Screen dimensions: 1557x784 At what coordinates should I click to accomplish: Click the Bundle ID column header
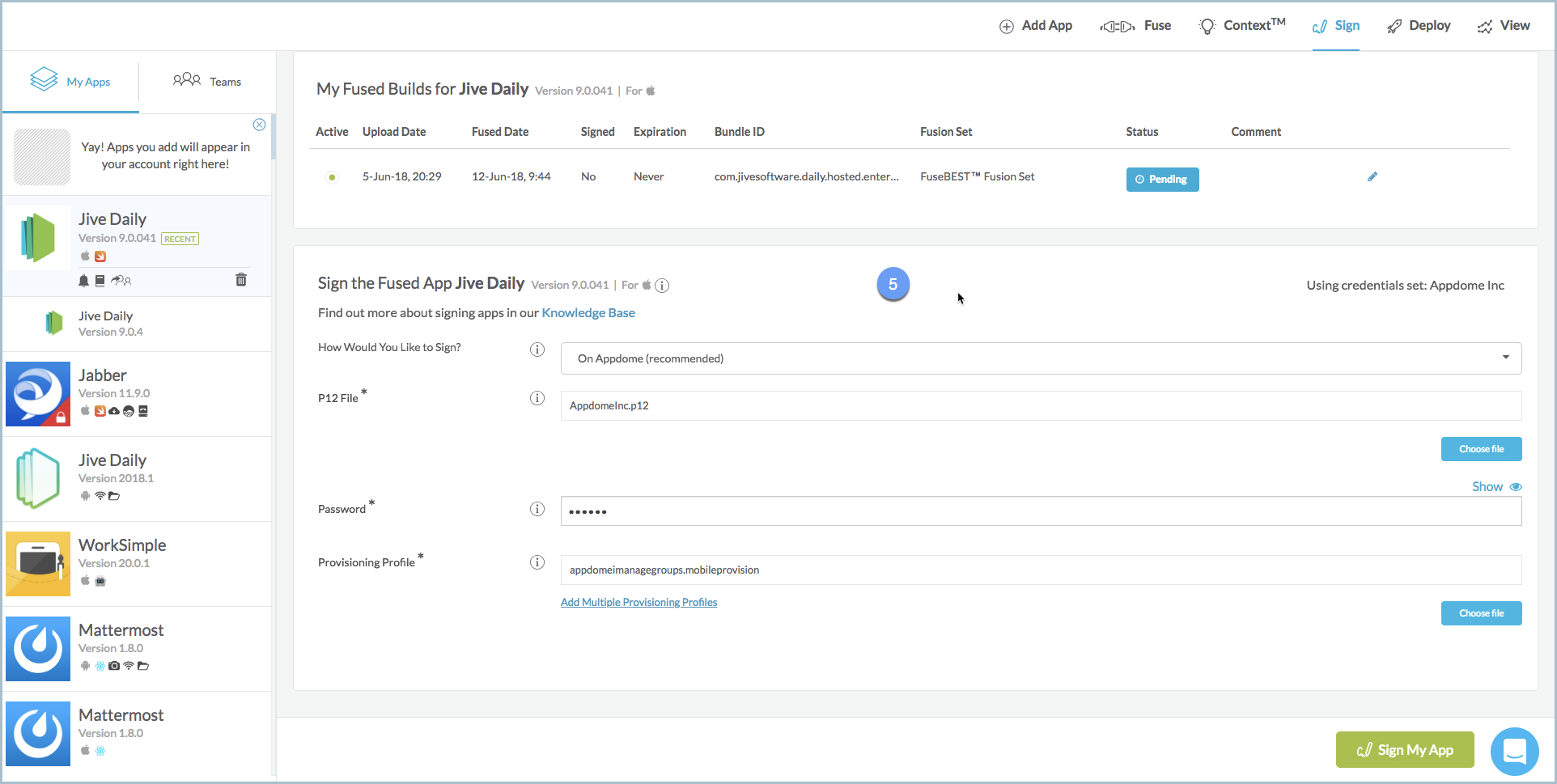(x=739, y=132)
